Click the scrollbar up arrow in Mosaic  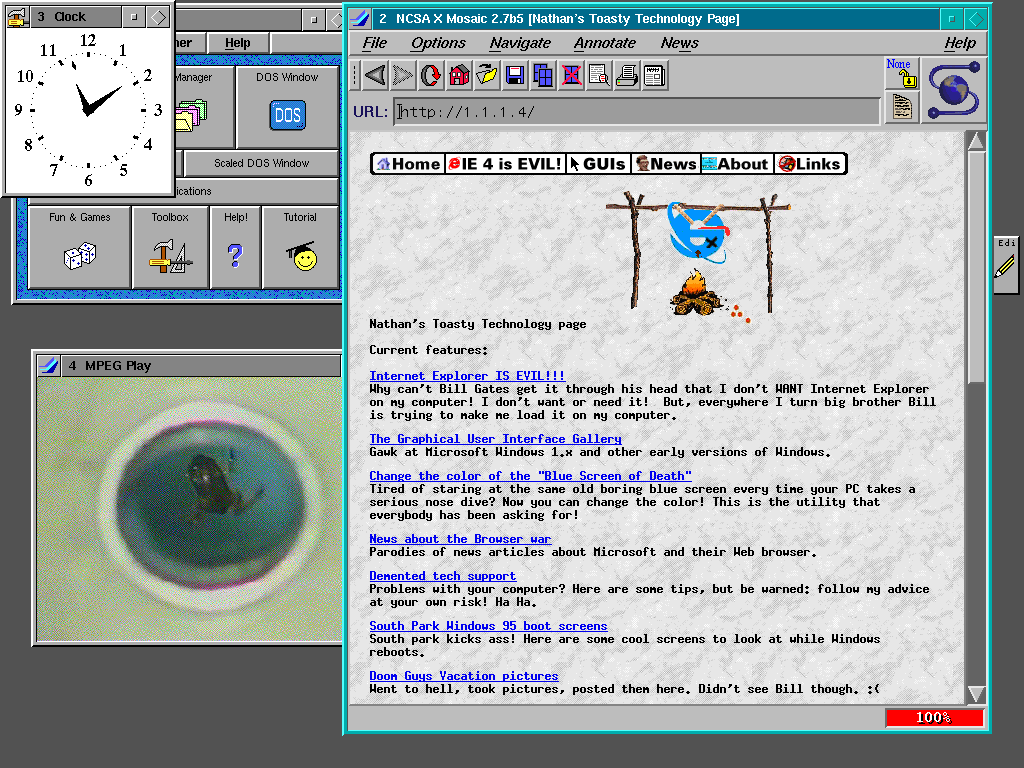coord(976,141)
